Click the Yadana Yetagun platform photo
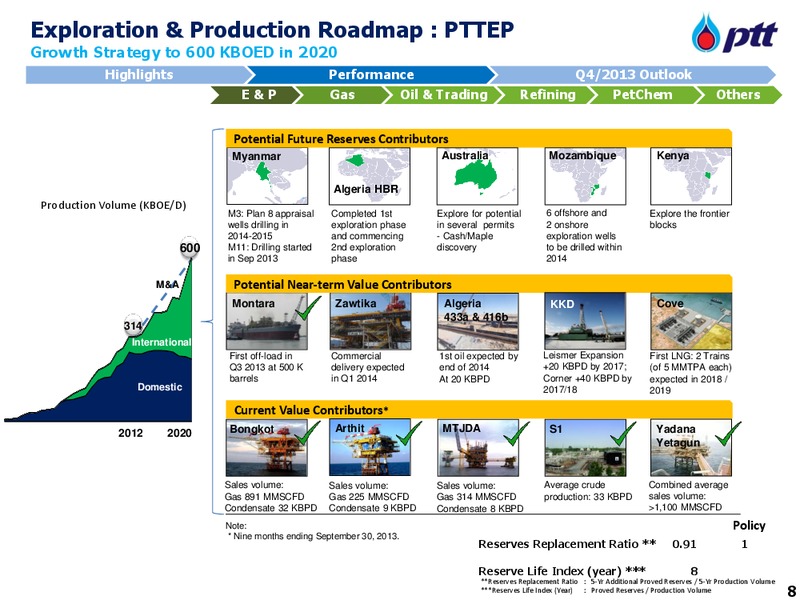This screenshot has width=800, height=600. (x=691, y=448)
